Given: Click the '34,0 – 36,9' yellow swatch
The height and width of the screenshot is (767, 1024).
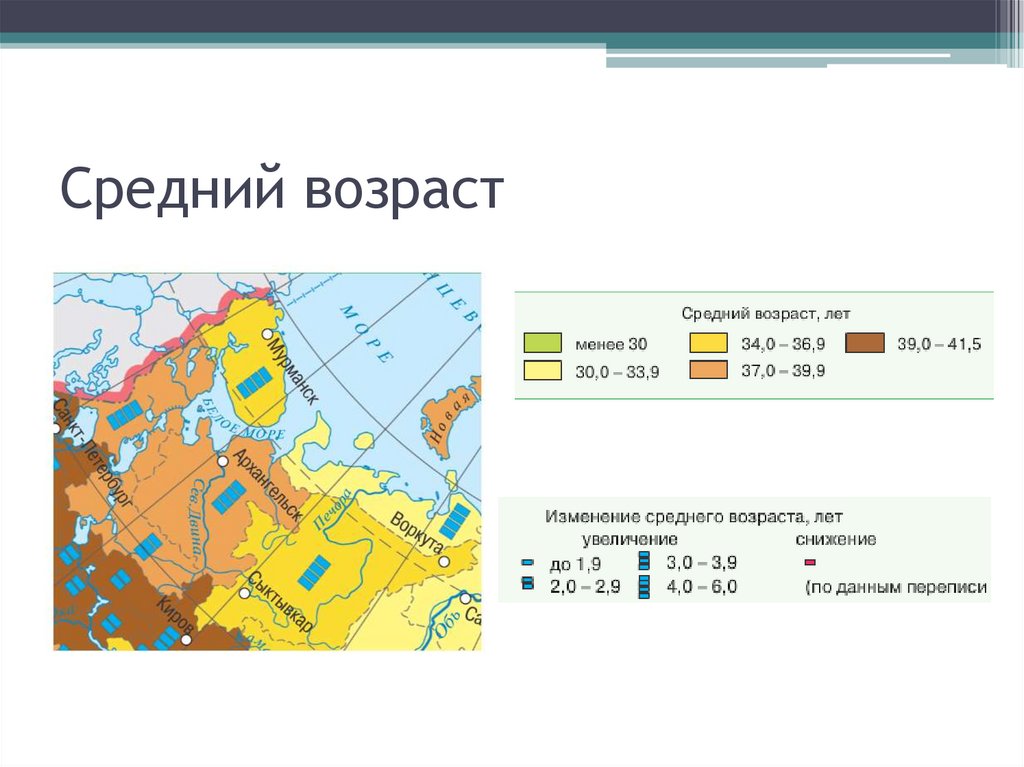Looking at the screenshot, I should click(707, 343).
